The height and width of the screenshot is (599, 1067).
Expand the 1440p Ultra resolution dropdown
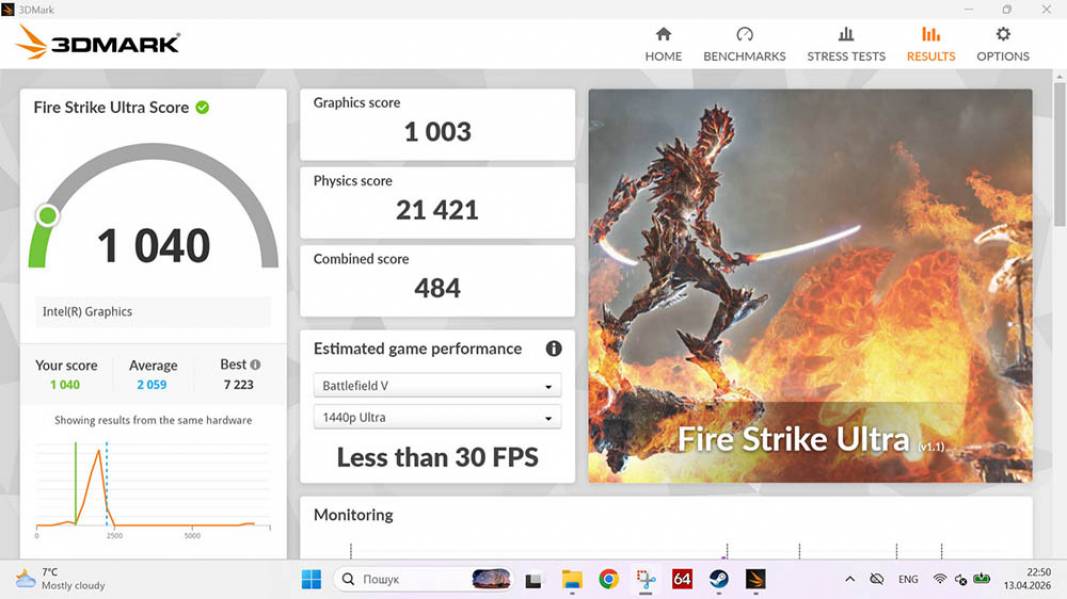click(x=437, y=417)
